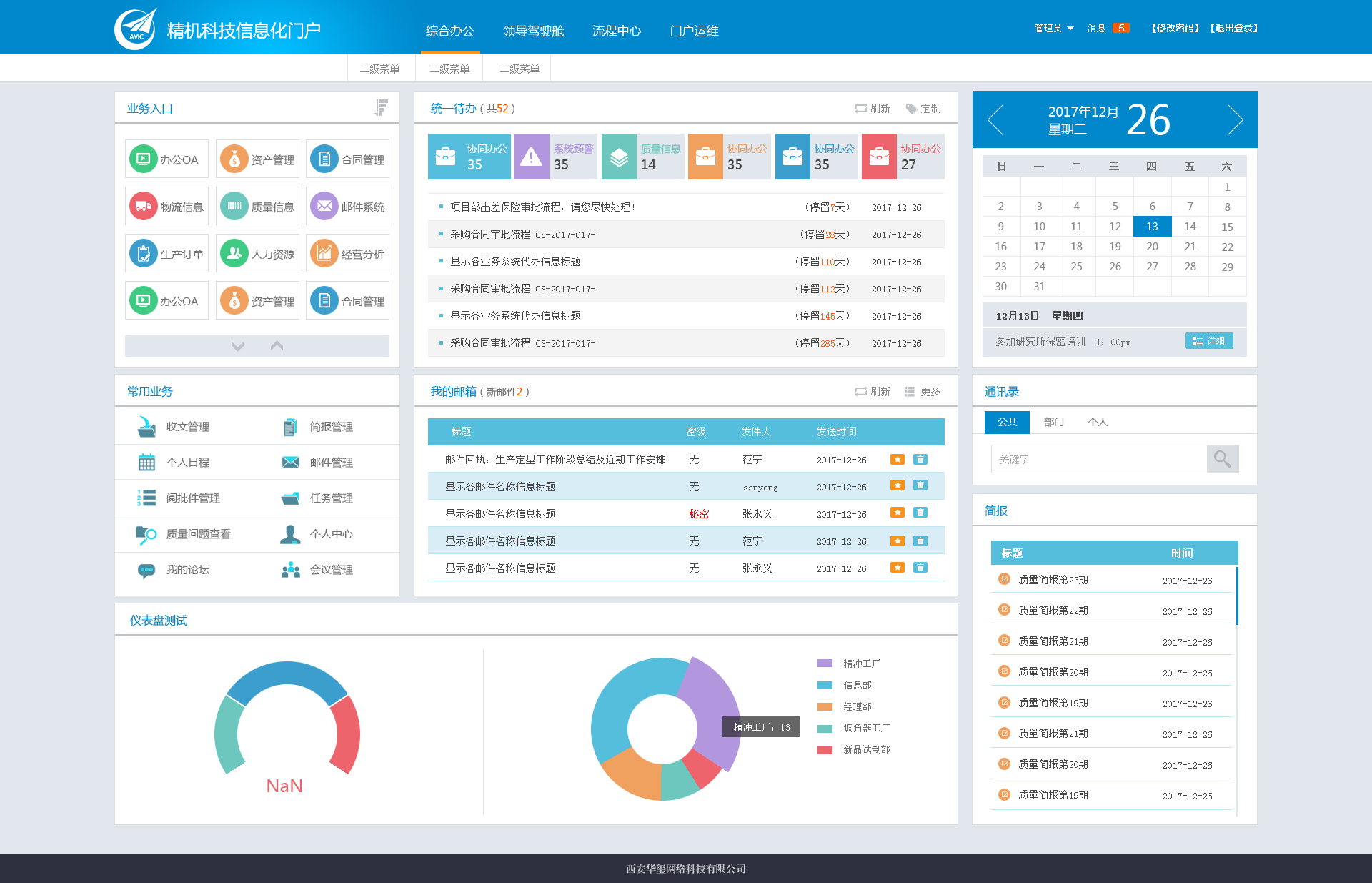Click 更多 in 我的邮箱 panel
Viewport: 1372px width, 883px height.
tap(923, 392)
